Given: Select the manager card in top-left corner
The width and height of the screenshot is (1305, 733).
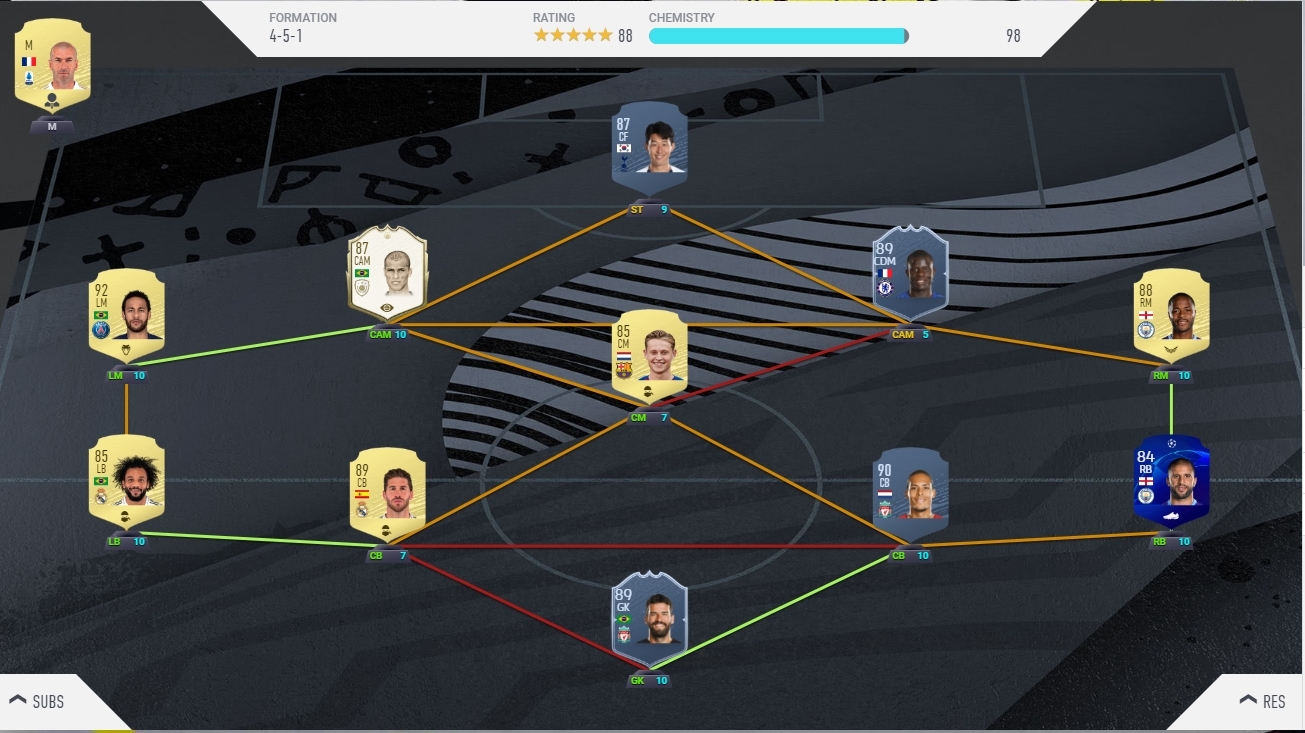Looking at the screenshot, I should [x=52, y=65].
